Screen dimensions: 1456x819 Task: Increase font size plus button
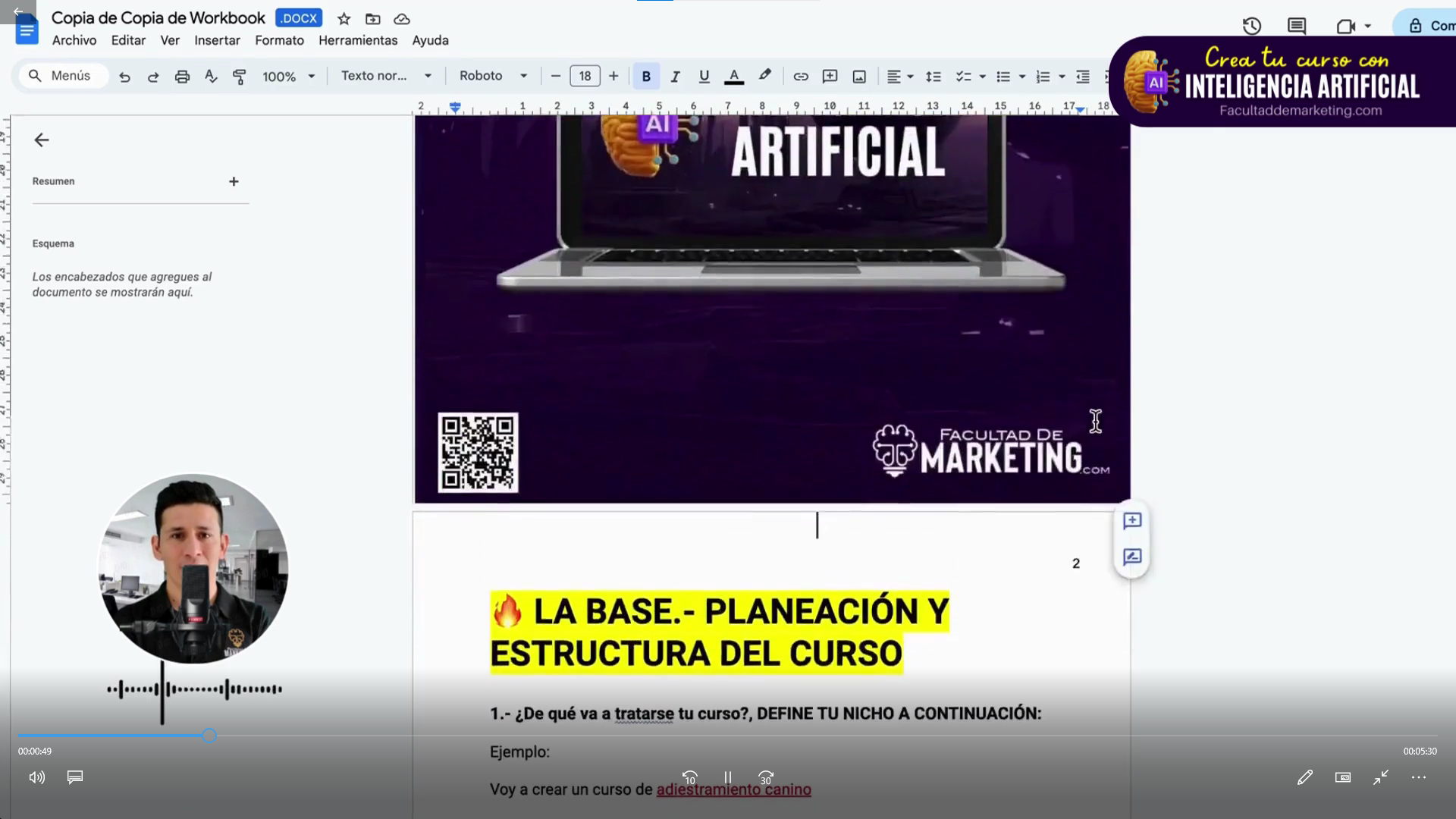tap(613, 76)
